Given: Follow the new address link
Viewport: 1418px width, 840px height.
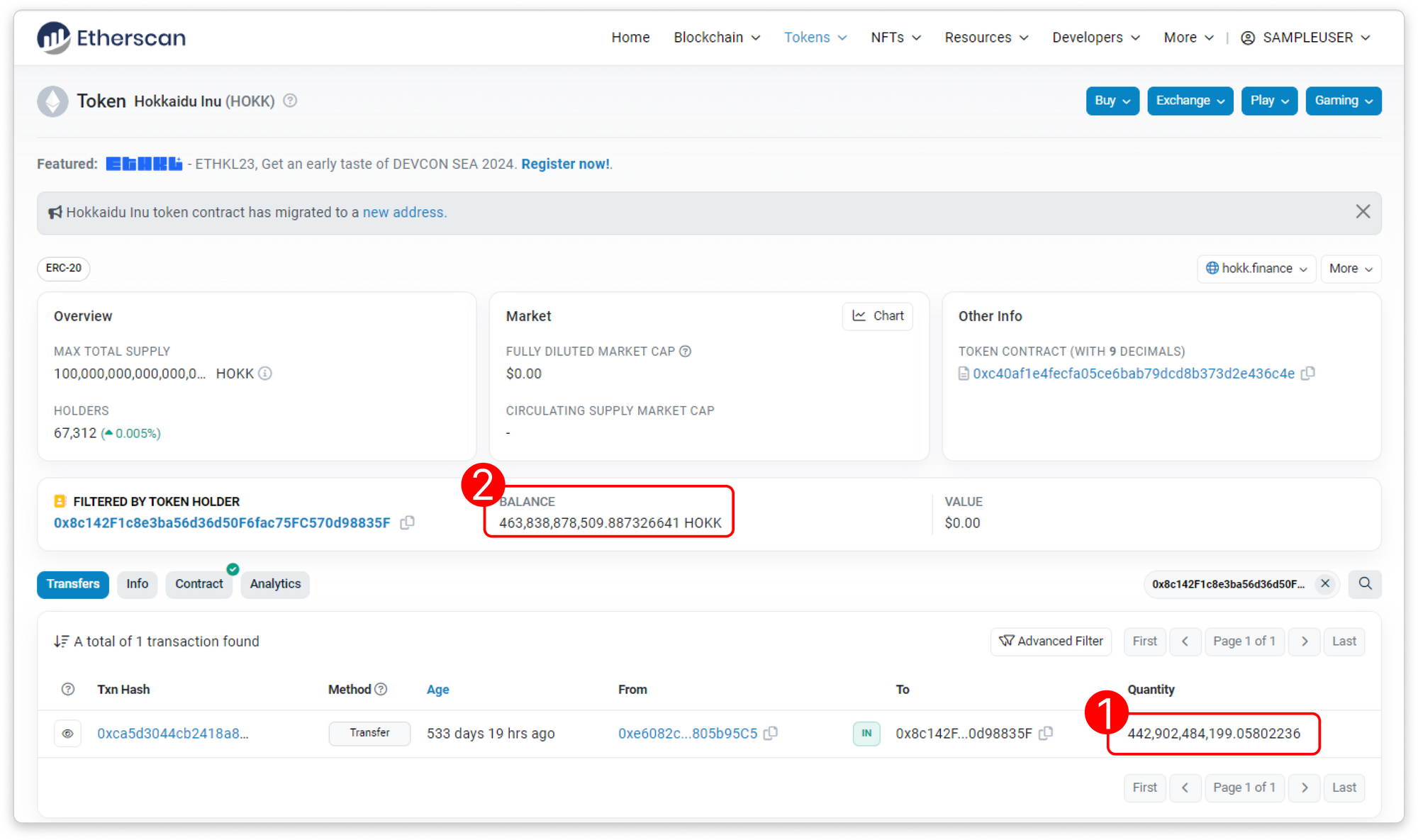Looking at the screenshot, I should click(404, 212).
